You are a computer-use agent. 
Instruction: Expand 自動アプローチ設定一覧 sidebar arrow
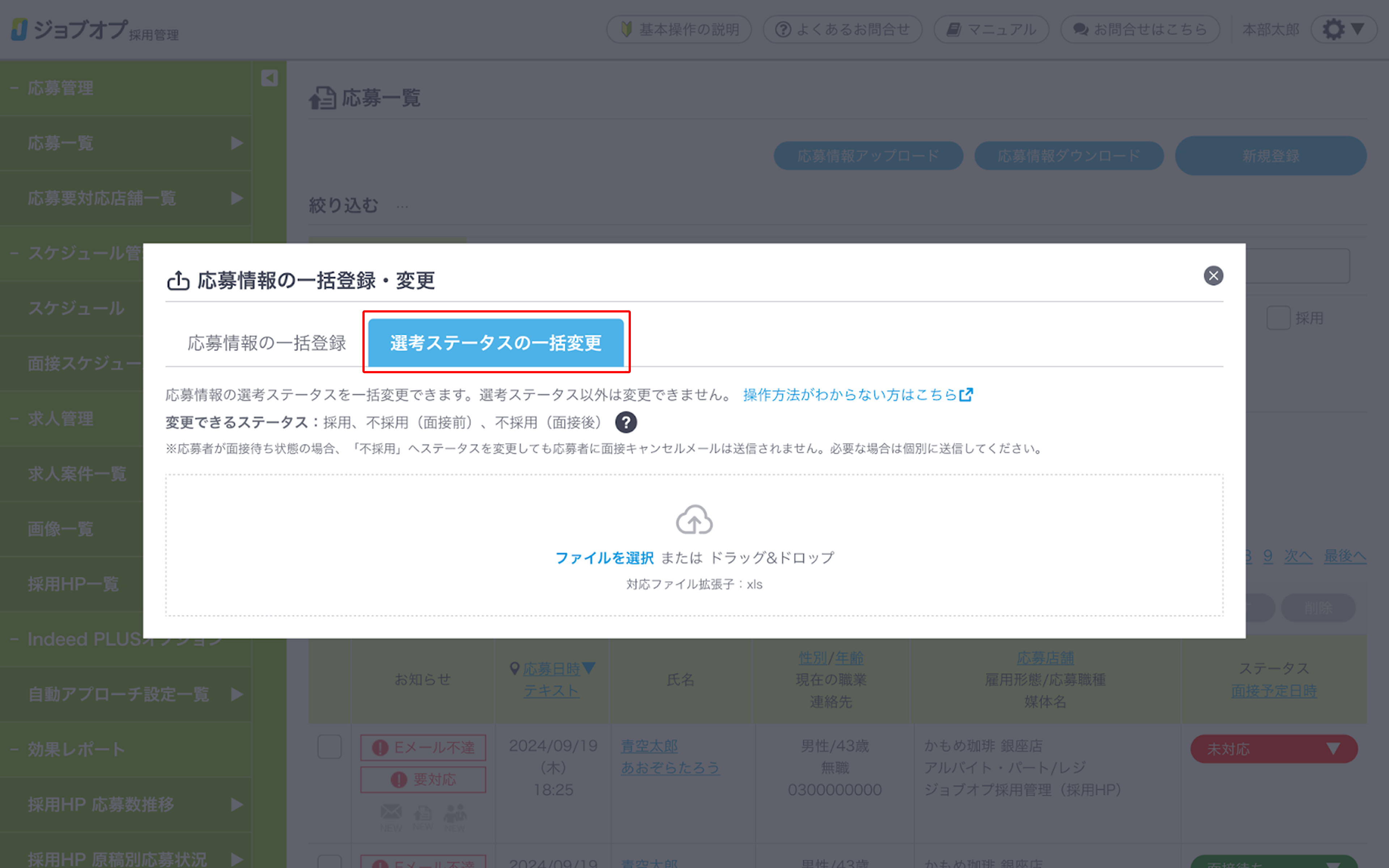pos(237,694)
